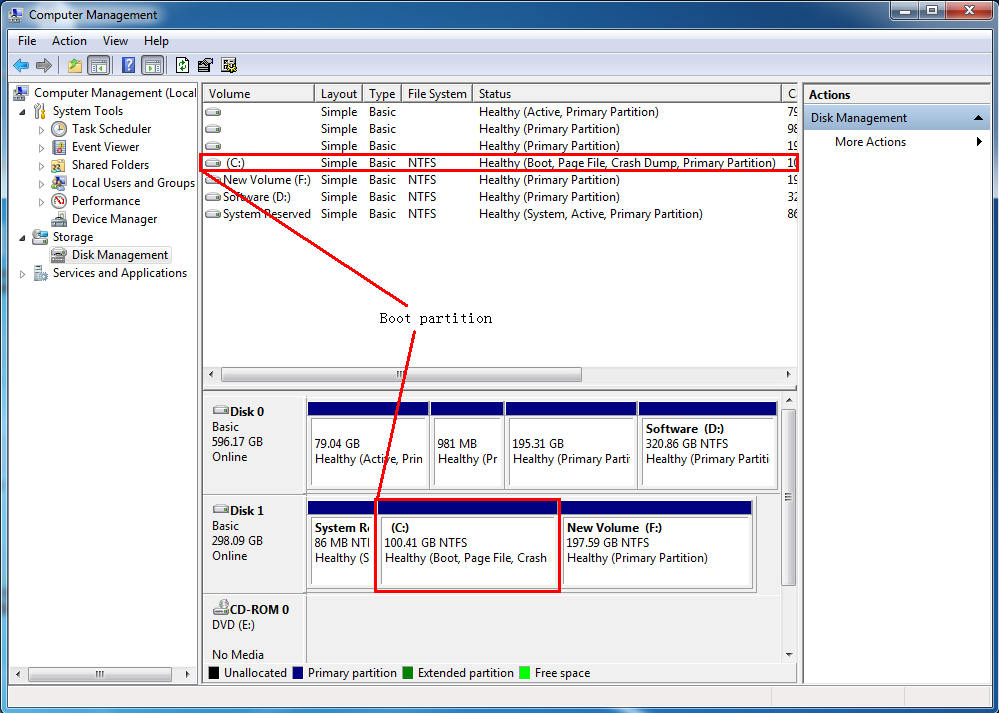Click the Refresh icon on the toolbar
999x713 pixels.
click(182, 65)
